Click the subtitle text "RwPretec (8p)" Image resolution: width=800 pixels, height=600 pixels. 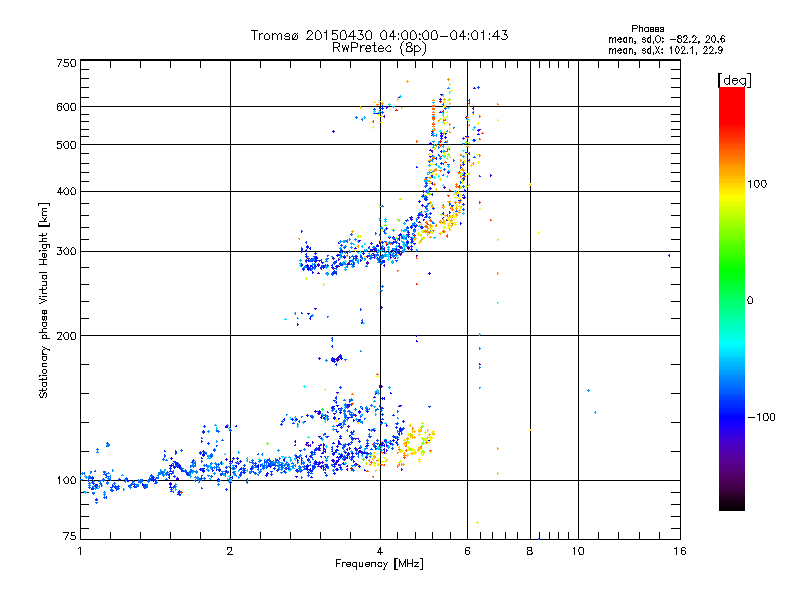point(379,48)
